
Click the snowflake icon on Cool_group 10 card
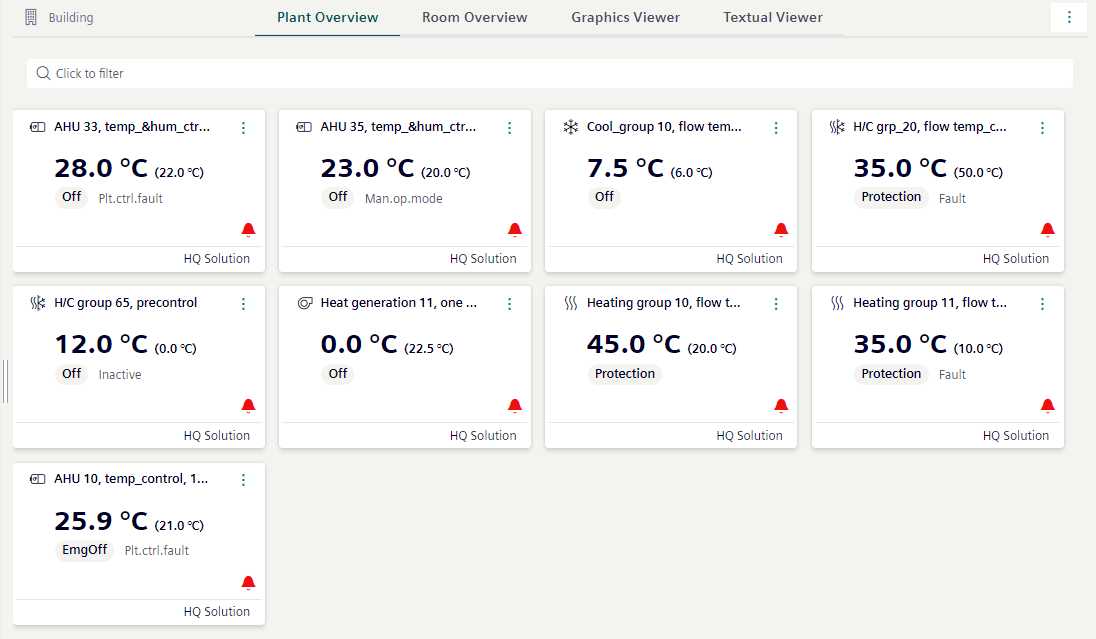[x=571, y=127]
